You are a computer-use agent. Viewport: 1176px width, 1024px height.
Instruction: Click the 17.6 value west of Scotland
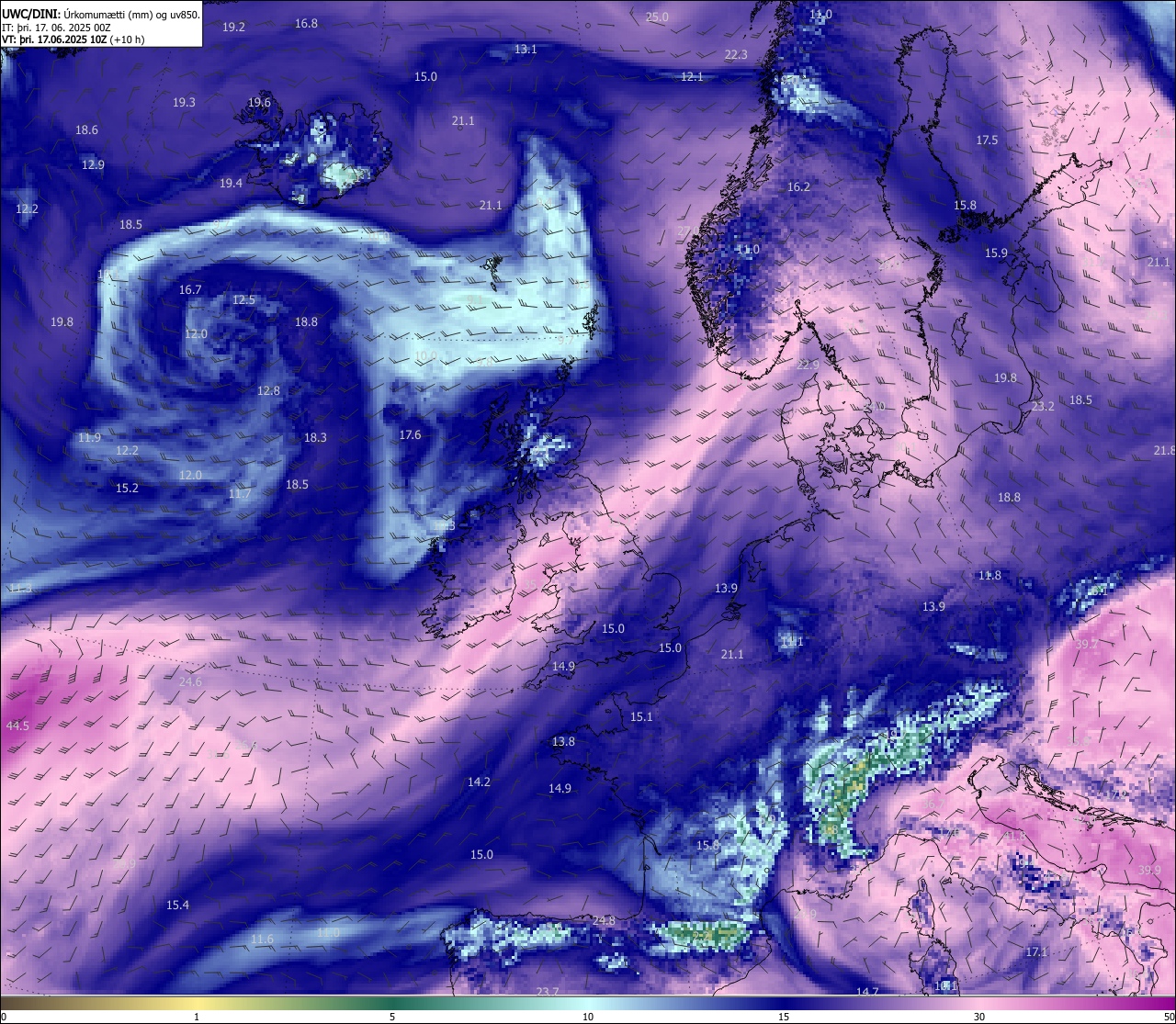click(410, 434)
